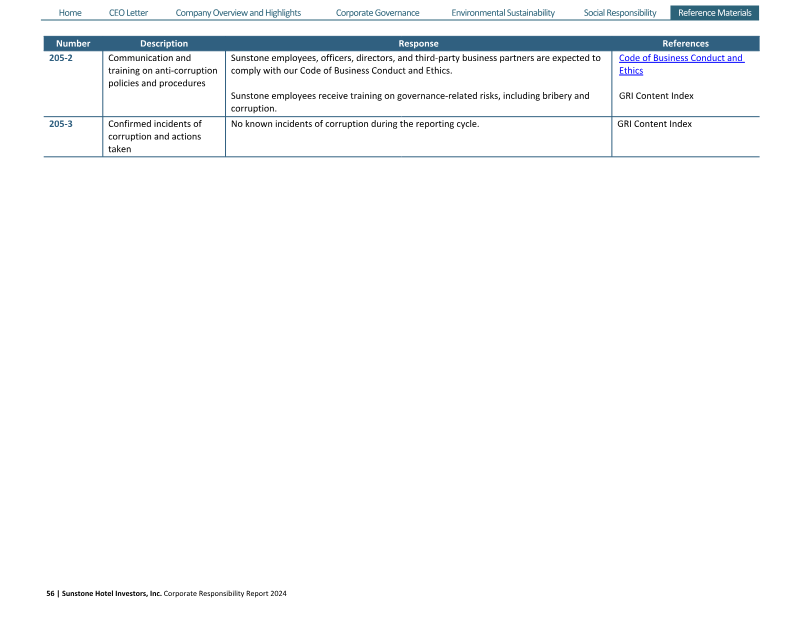This screenshot has width=800, height=618.
Task: Go to the Home navigation tab
Action: click(x=70, y=13)
